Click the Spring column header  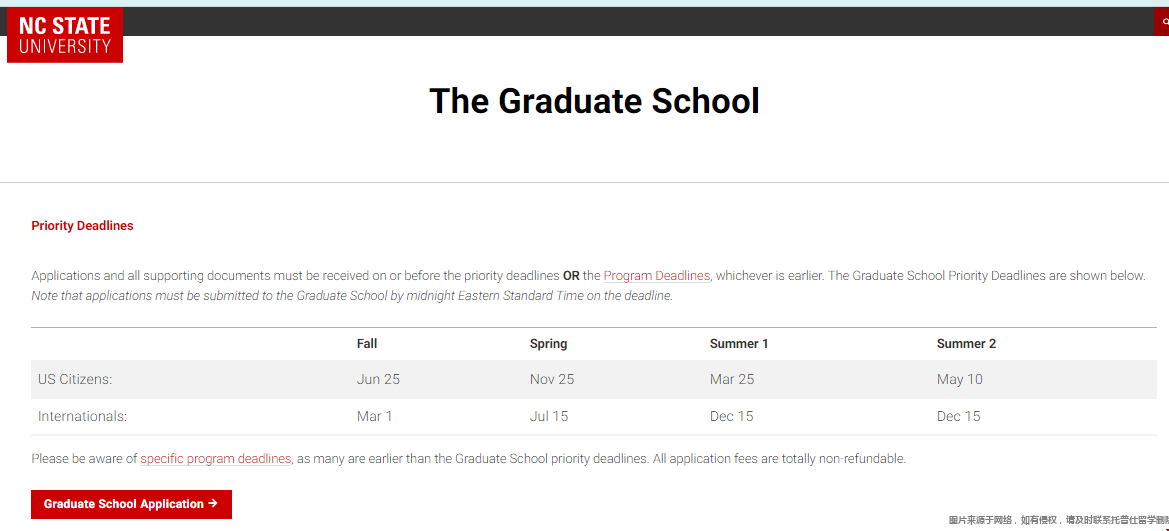548,344
